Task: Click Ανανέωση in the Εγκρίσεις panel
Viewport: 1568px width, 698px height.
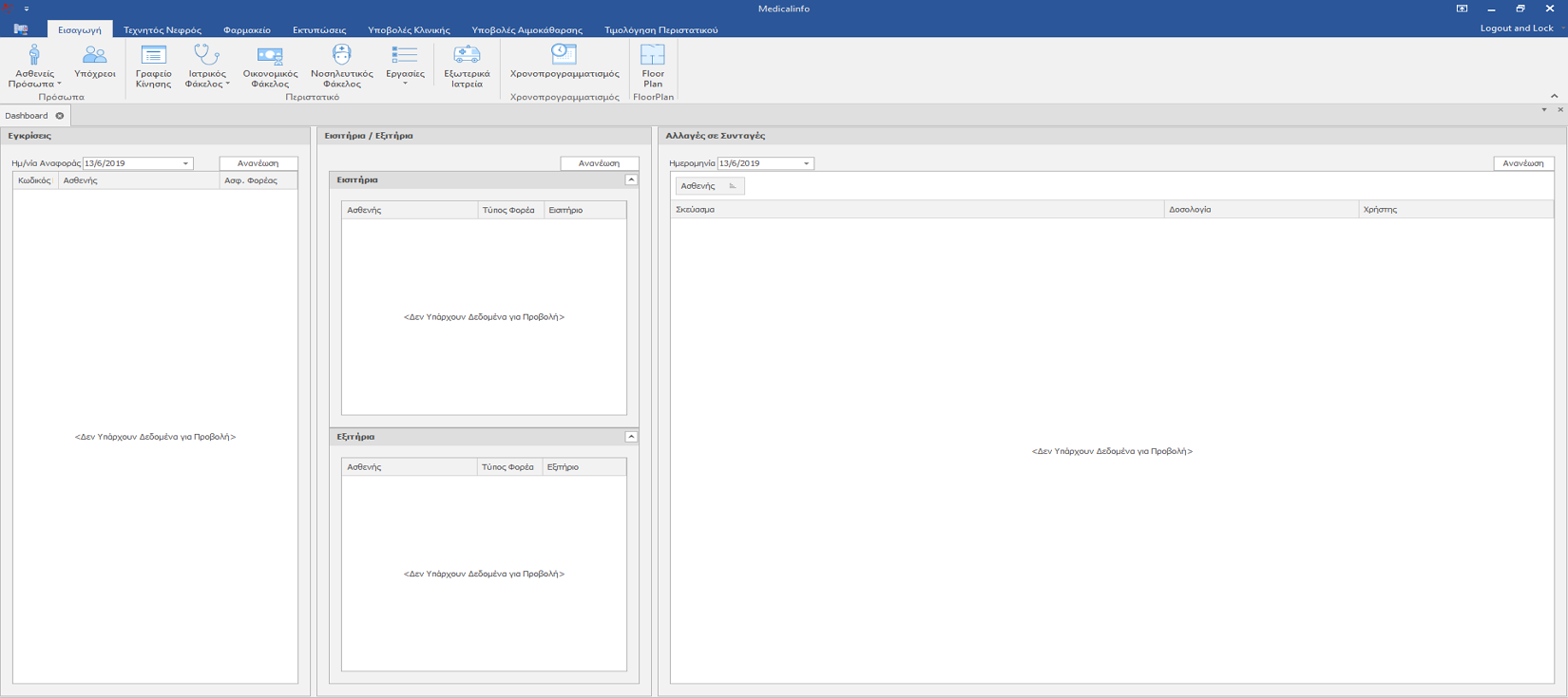Action: pos(258,163)
